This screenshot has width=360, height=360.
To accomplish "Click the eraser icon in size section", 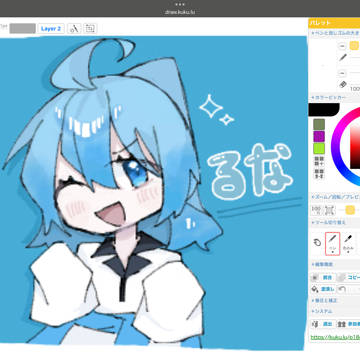I will pos(343,84).
